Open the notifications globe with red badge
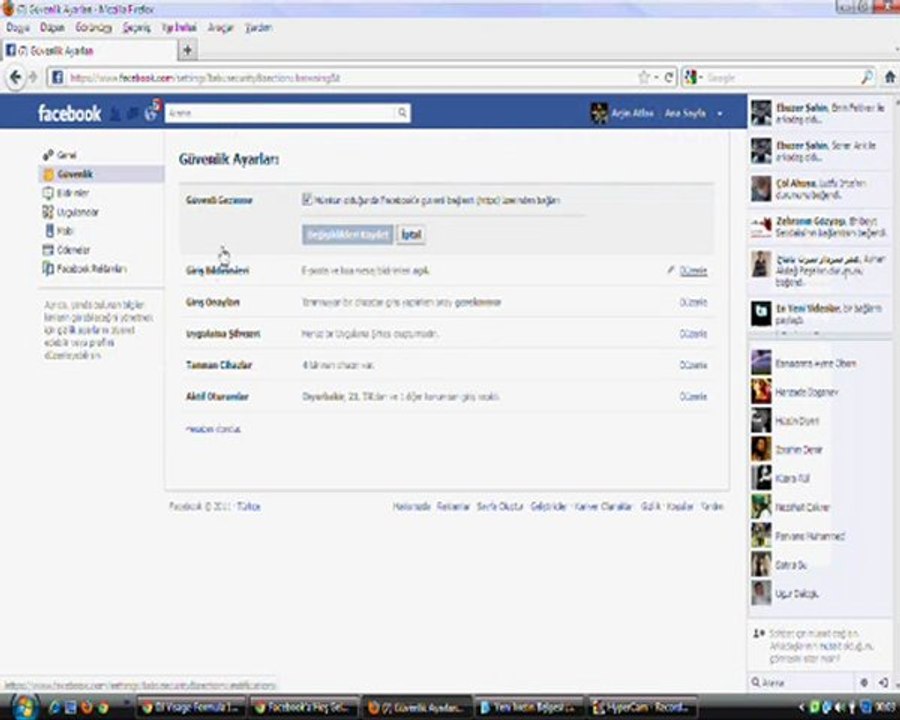Image resolution: width=900 pixels, height=720 pixels. click(x=152, y=111)
